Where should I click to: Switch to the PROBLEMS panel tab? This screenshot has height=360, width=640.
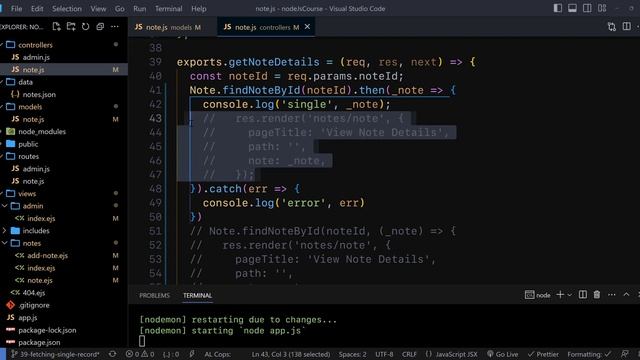154,296
